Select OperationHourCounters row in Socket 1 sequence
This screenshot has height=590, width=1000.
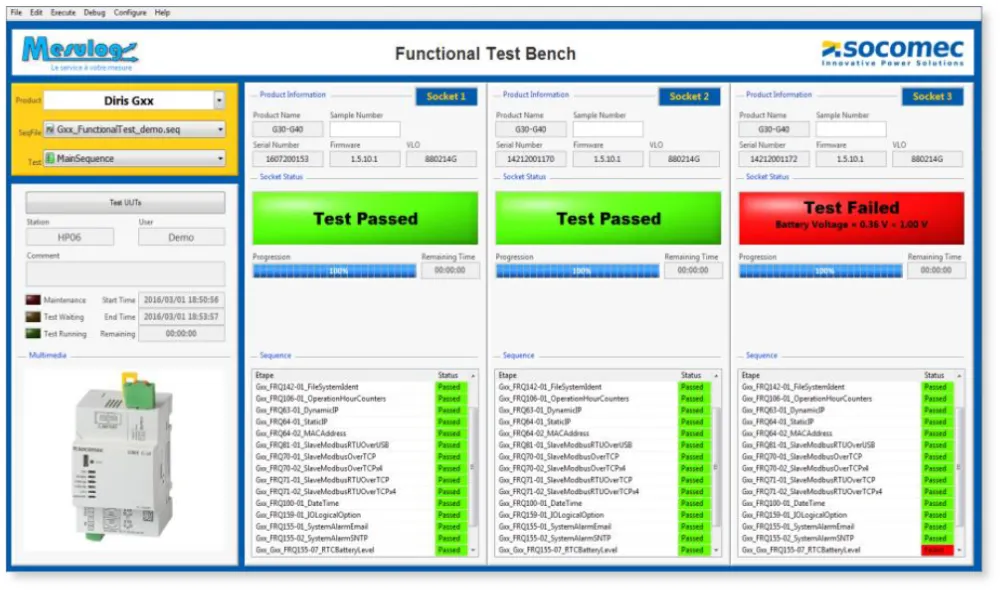361,399
